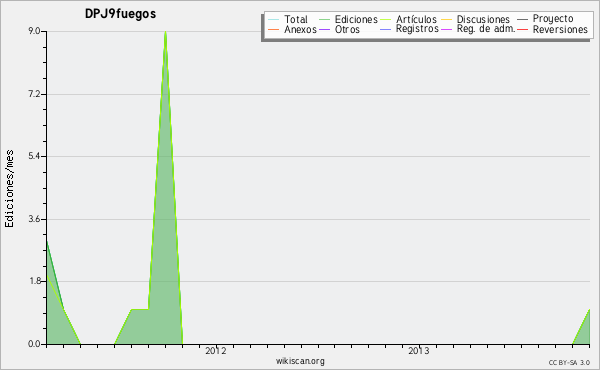The height and width of the screenshot is (370, 600).
Task: Click the 1.8 y-axis label
Action: click(34, 281)
